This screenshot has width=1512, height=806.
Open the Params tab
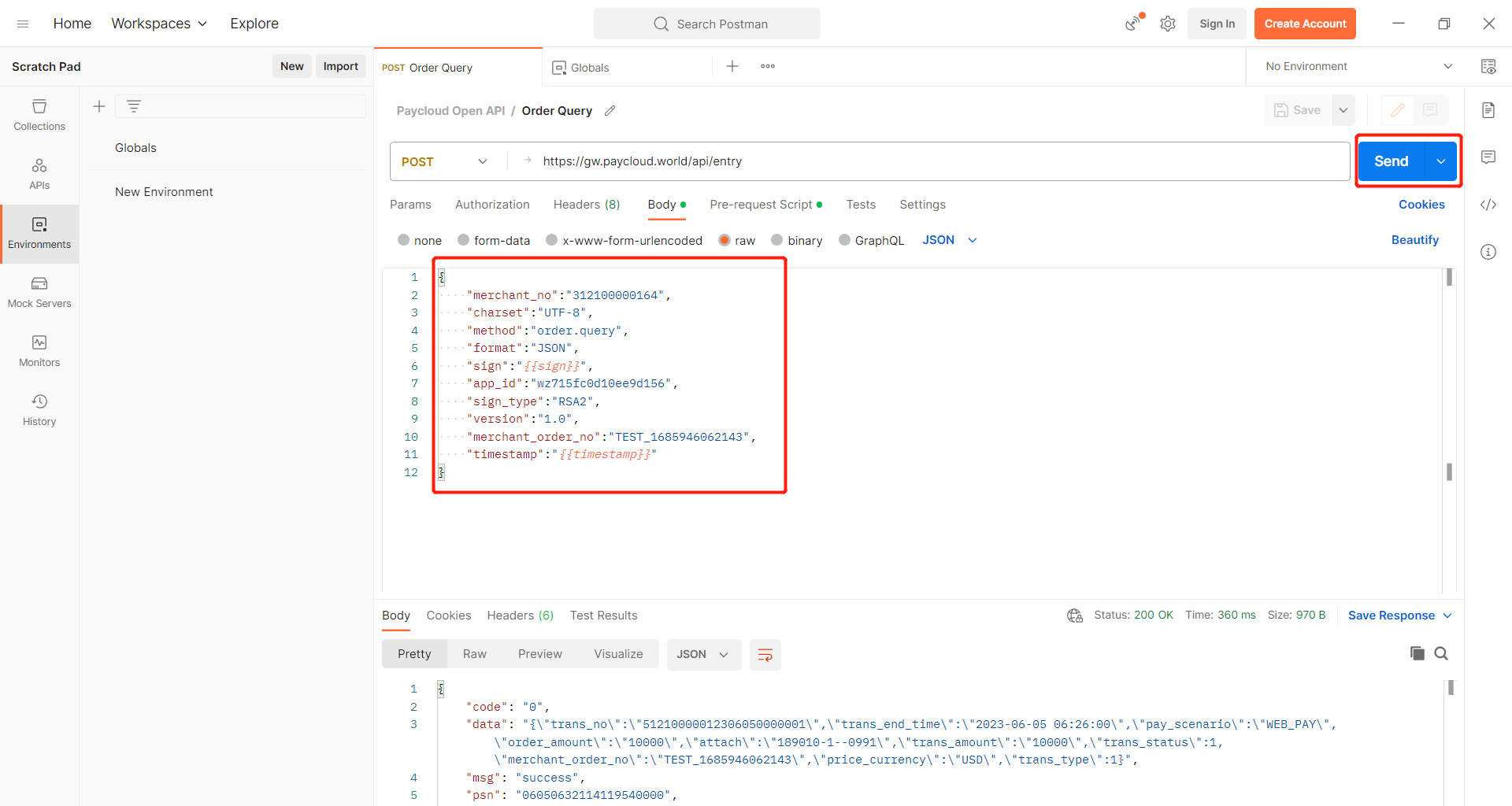[x=410, y=205]
